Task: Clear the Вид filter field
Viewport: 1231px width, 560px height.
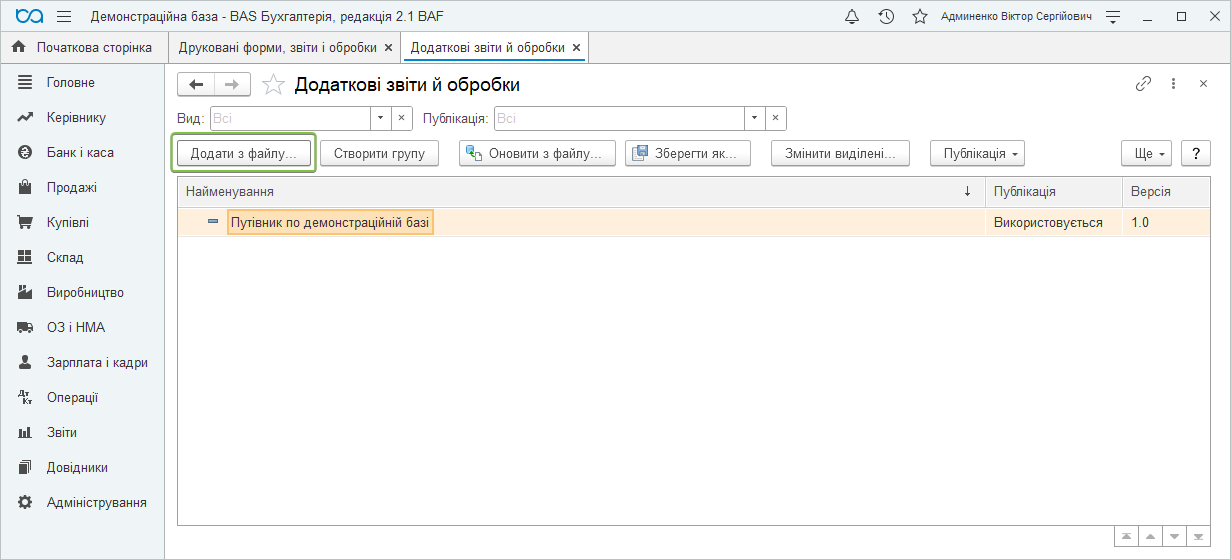Action: (x=402, y=118)
